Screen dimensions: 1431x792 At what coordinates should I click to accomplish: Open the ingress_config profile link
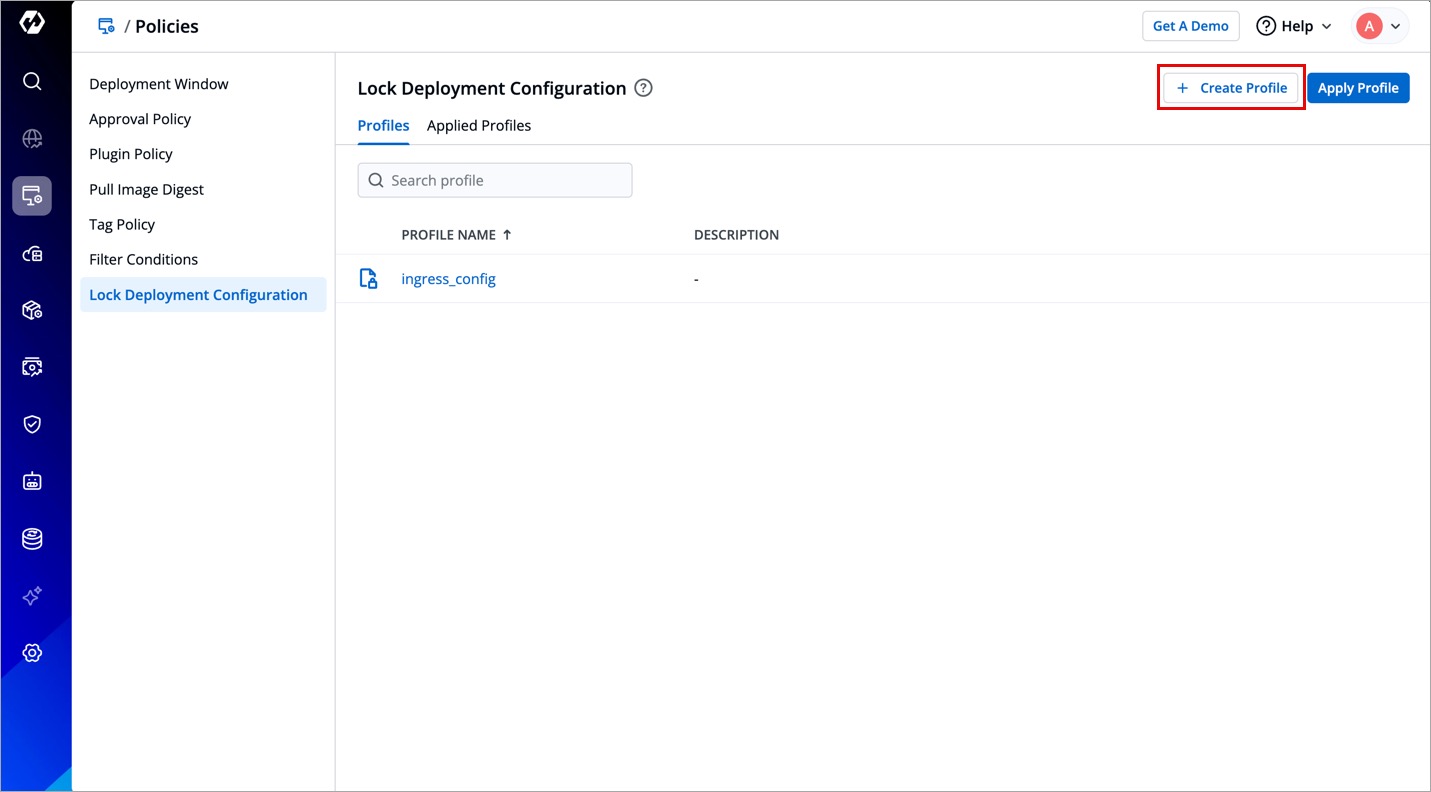(x=448, y=279)
